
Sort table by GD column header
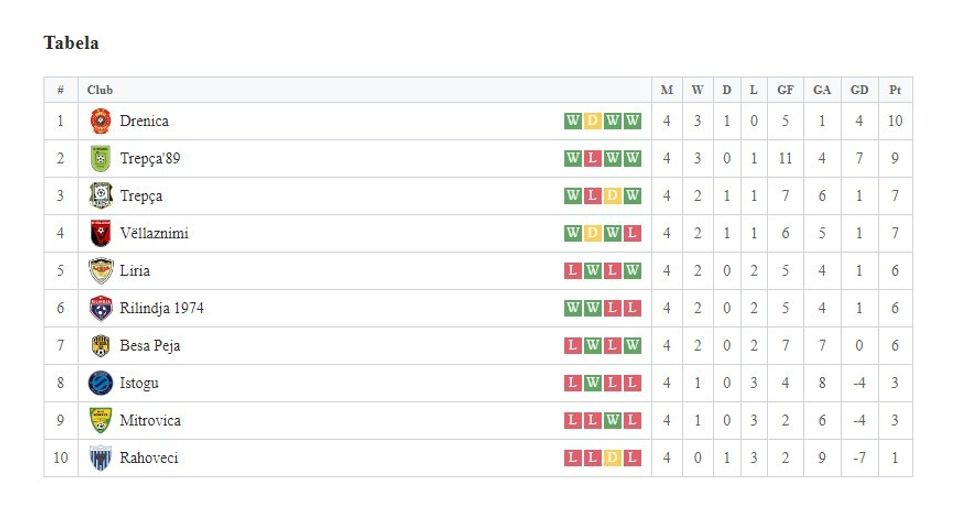[x=859, y=90]
